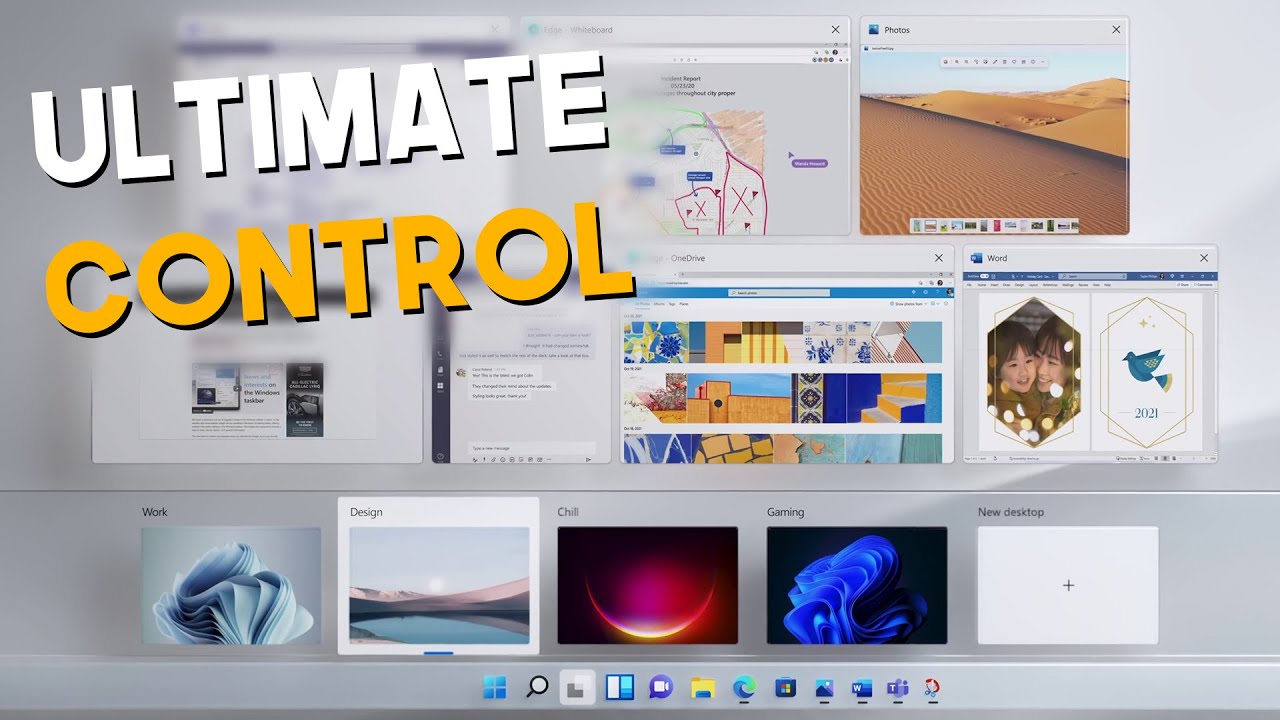Screen dimensions: 1280x720
Task: Open Microsoft Edge from the taskbar
Action: point(743,687)
